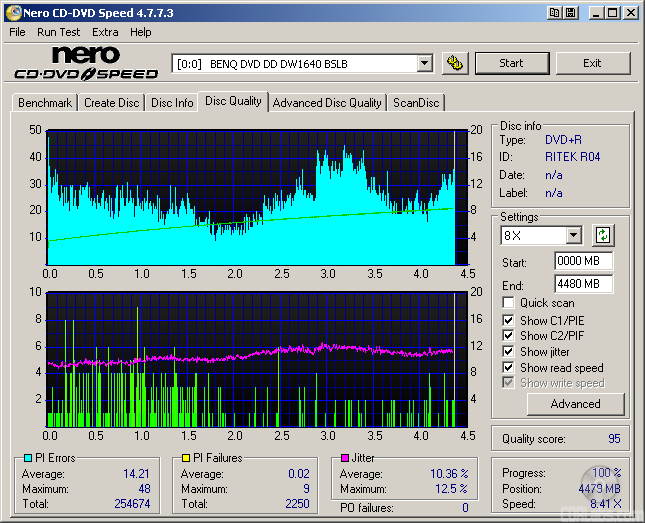Open the Run Test menu
Screen dimensions: 645x523
point(59,32)
